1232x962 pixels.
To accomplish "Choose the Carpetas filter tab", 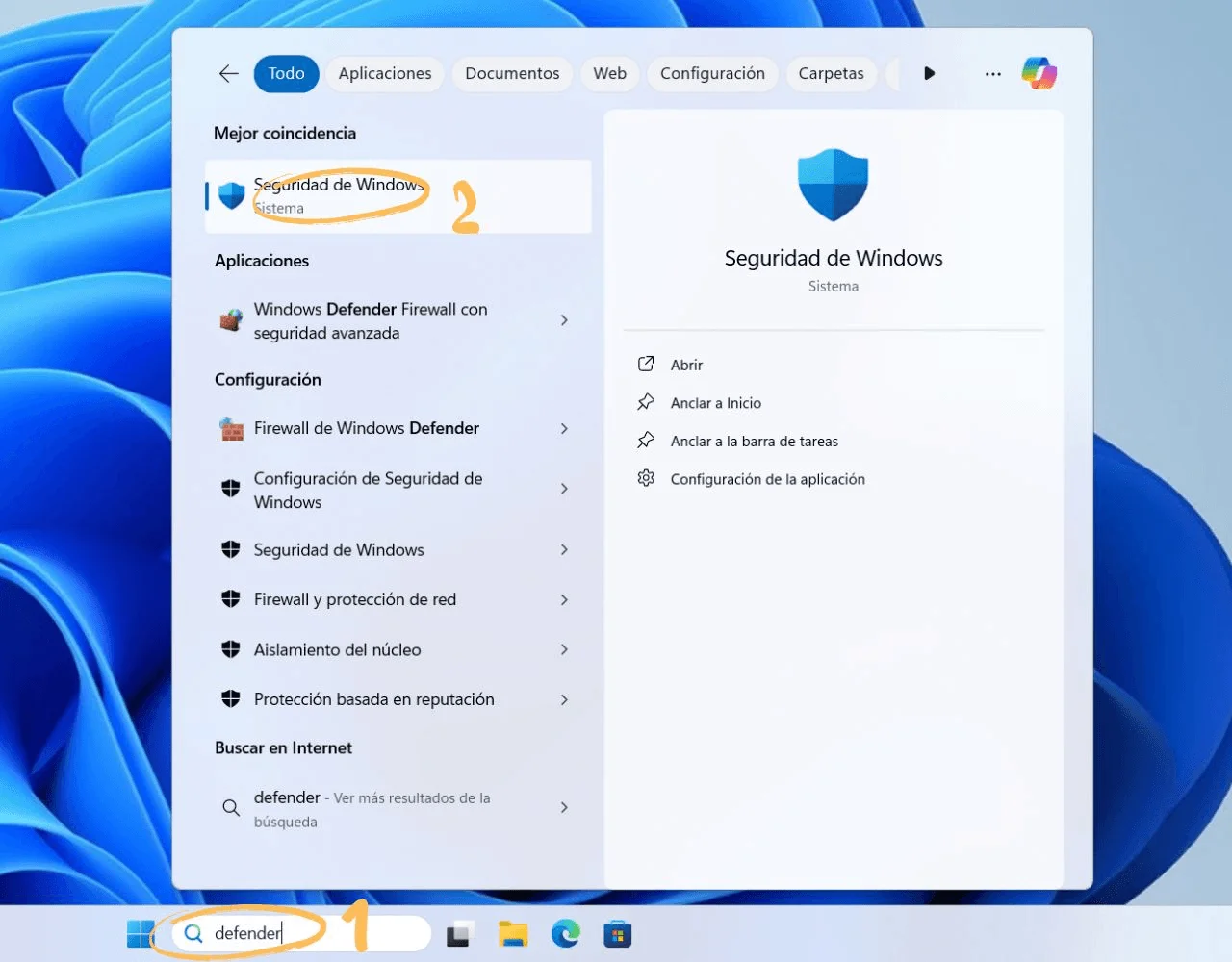I will [x=831, y=74].
